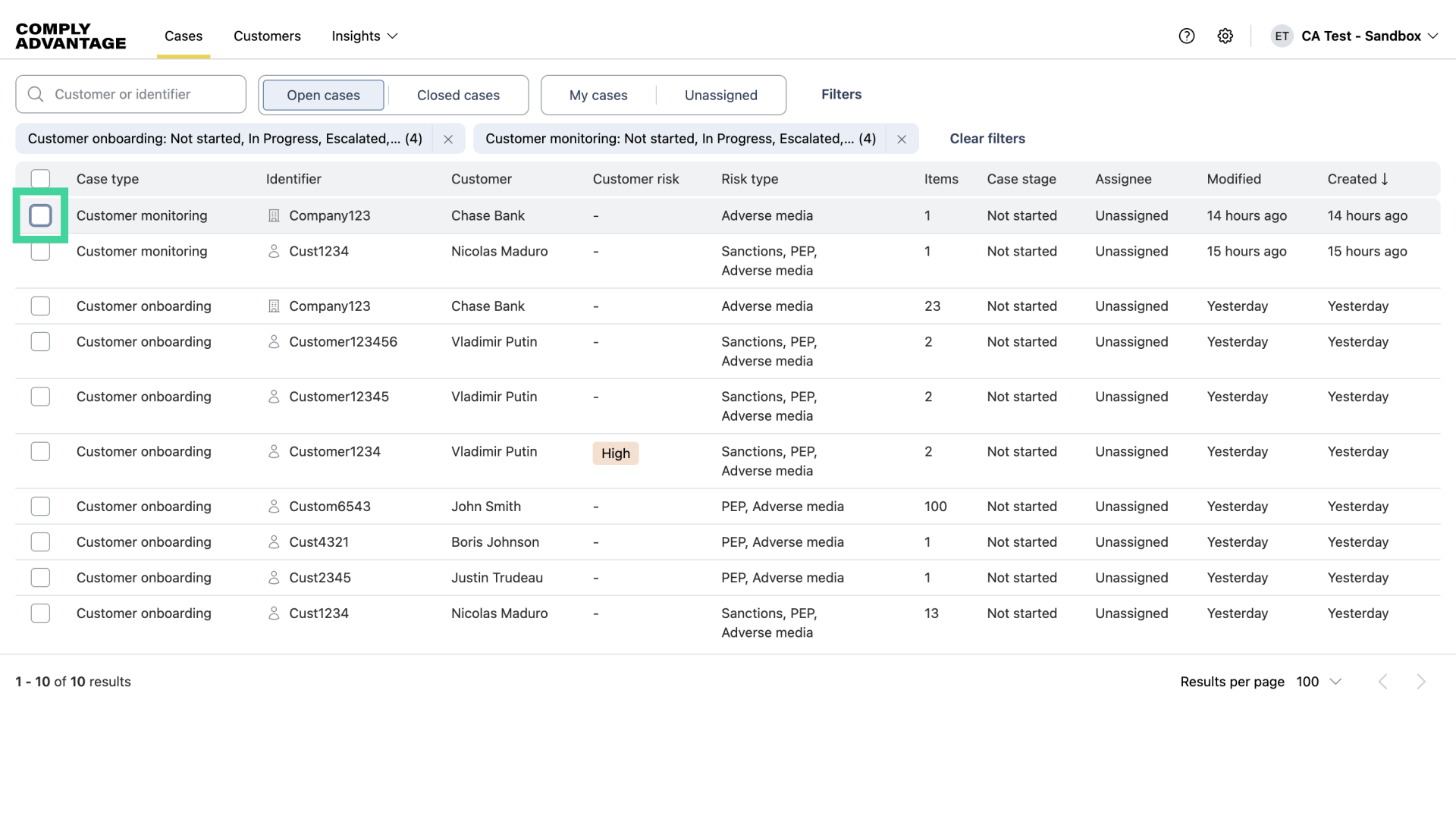The image size is (1456, 819).
Task: Click the ComplyAdvantage logo
Action: pyautogui.click(x=71, y=36)
